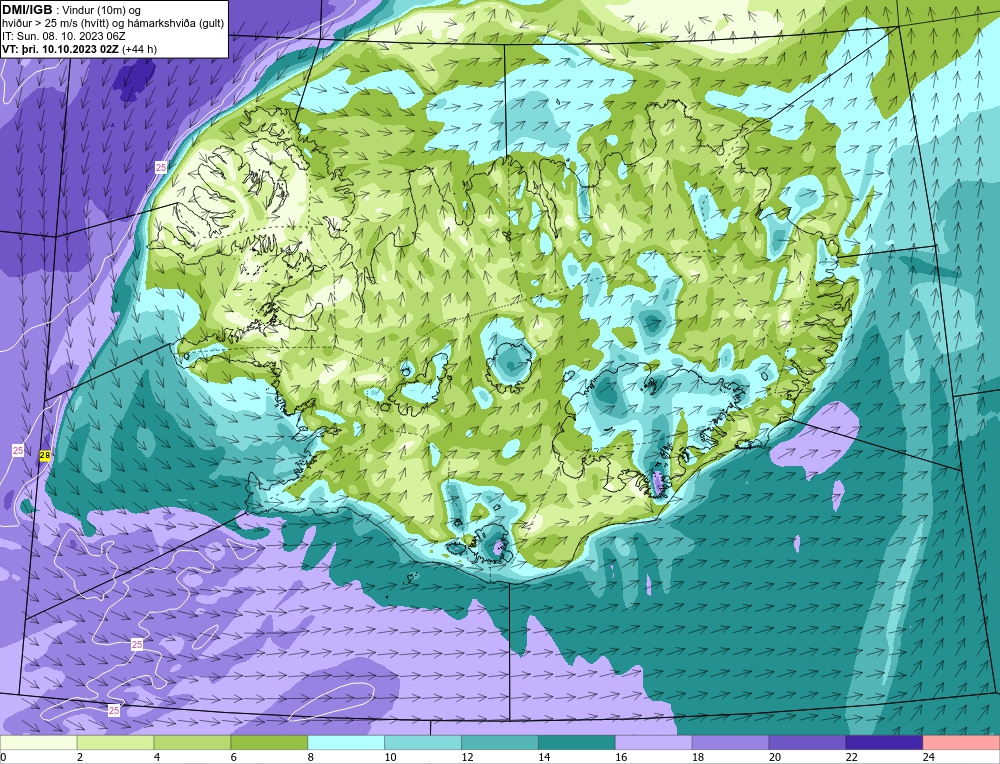1000x764 pixels.
Task: Pick the medium green 4–6 m/s legend swatch
Action: point(192,743)
